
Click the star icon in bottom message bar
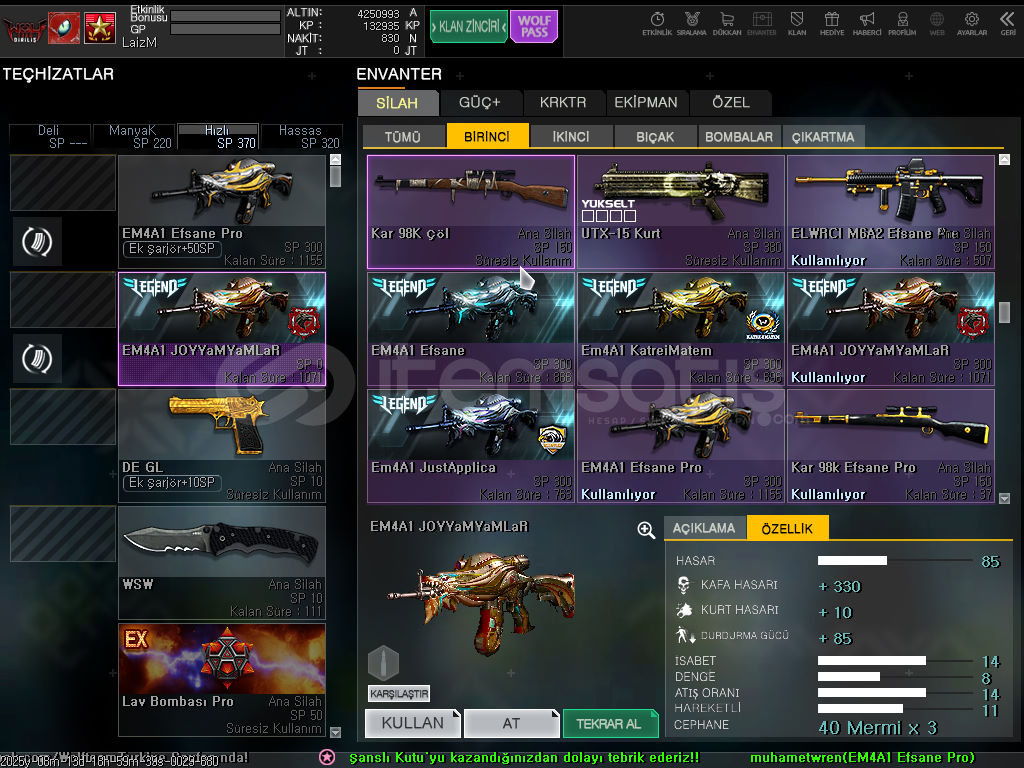pyautogui.click(x=327, y=757)
